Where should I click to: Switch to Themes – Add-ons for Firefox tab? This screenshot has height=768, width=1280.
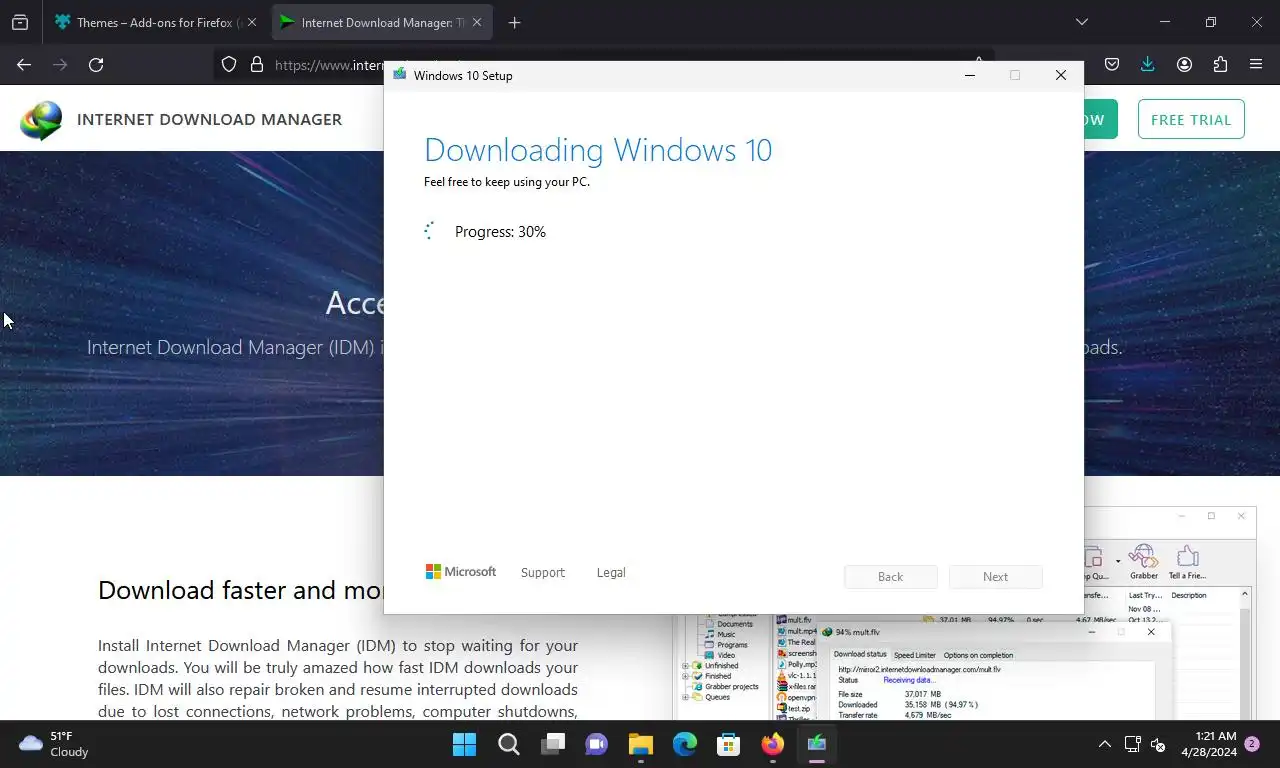[x=158, y=22]
